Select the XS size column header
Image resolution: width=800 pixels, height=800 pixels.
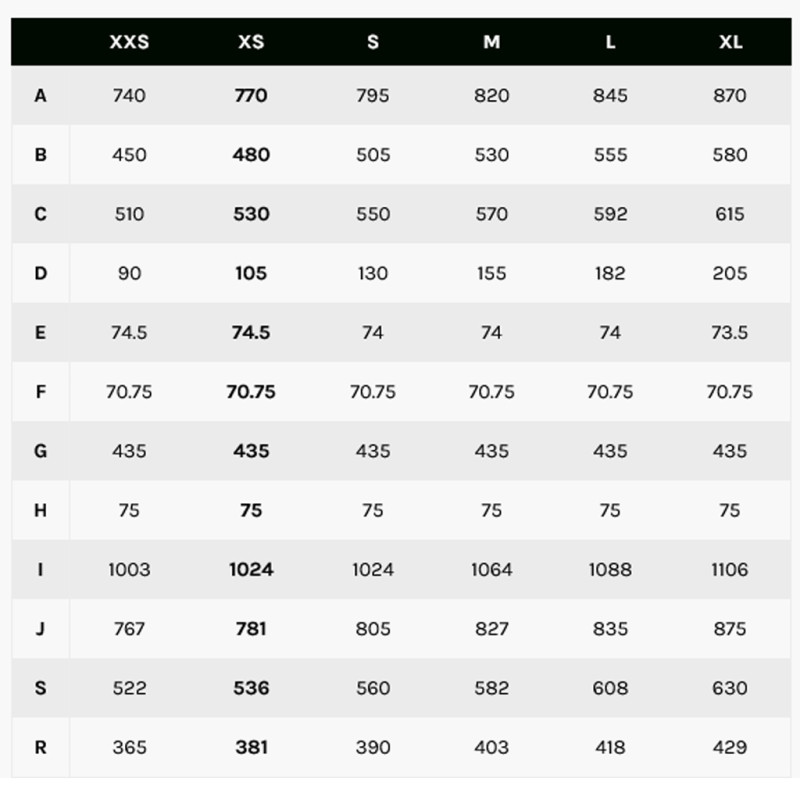250,42
